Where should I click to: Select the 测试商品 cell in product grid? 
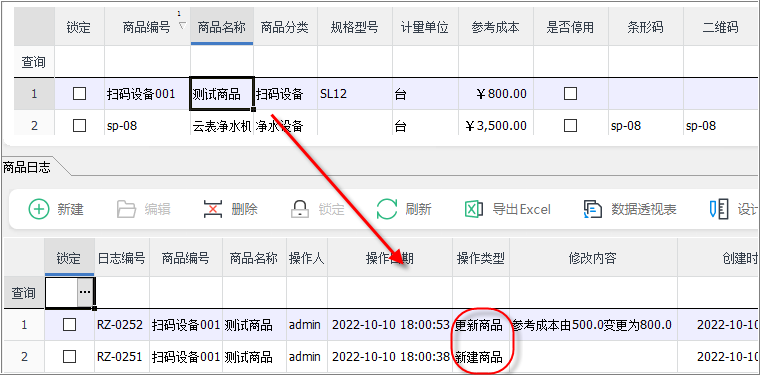222,94
